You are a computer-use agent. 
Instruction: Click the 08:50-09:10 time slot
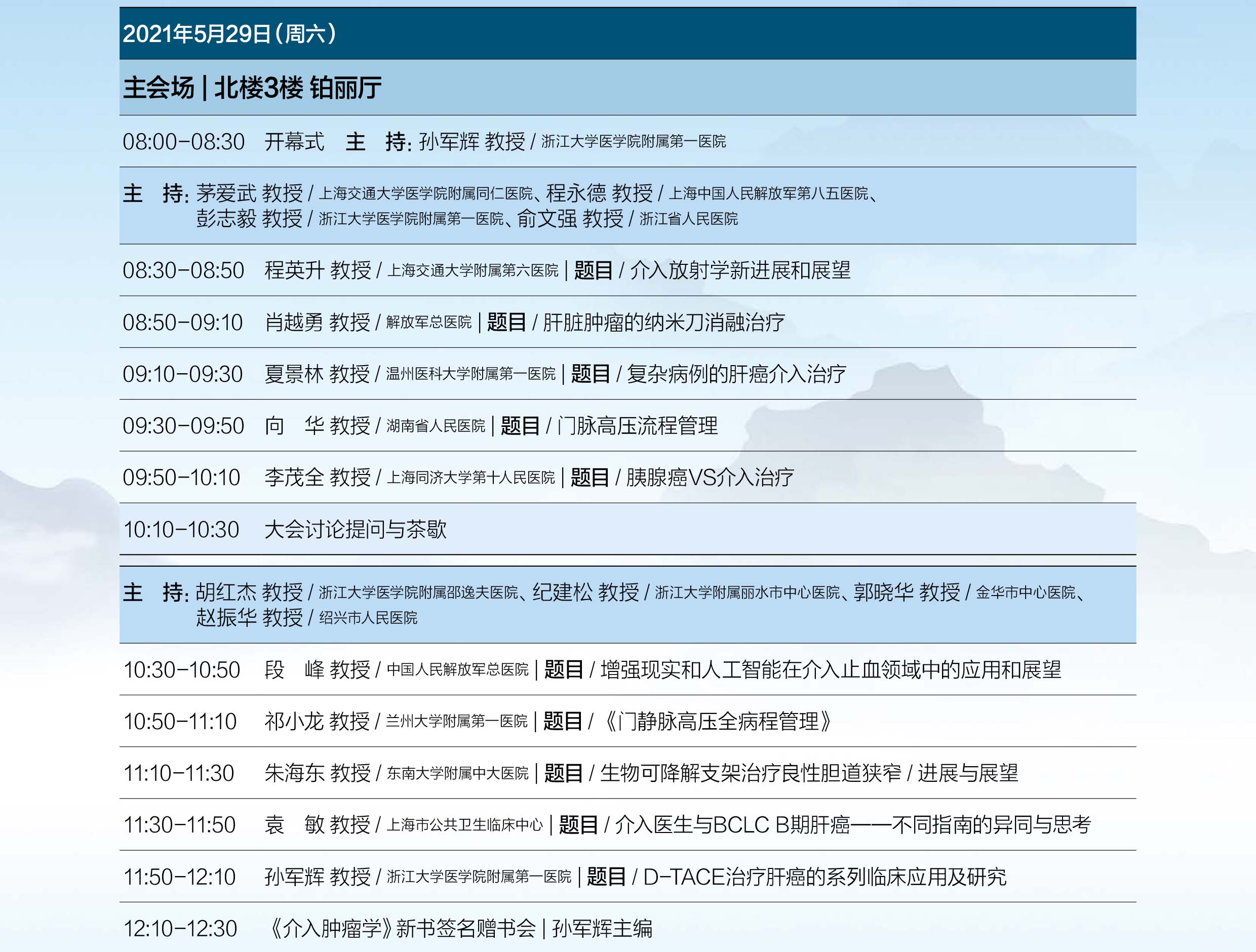183,323
